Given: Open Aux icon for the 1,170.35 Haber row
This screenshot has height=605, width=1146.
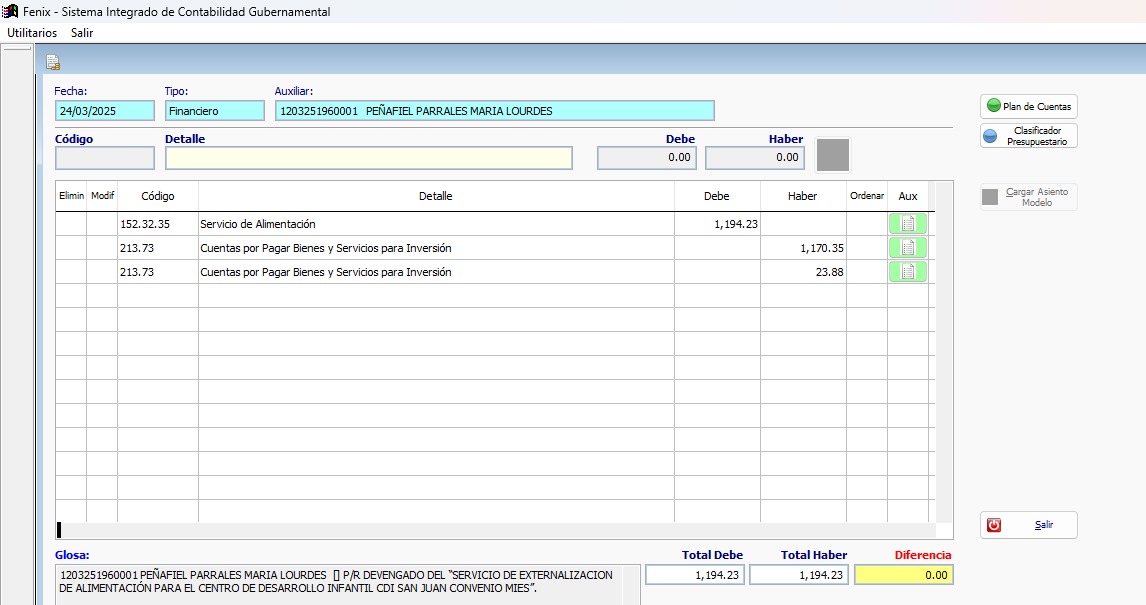Looking at the screenshot, I should [x=907, y=248].
